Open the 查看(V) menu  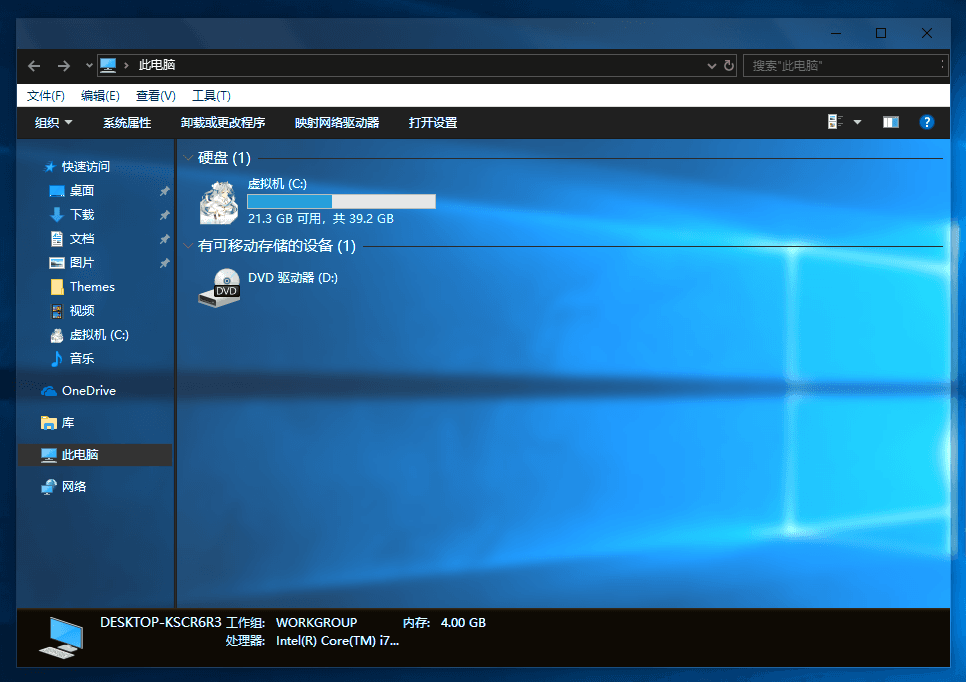(x=155, y=95)
